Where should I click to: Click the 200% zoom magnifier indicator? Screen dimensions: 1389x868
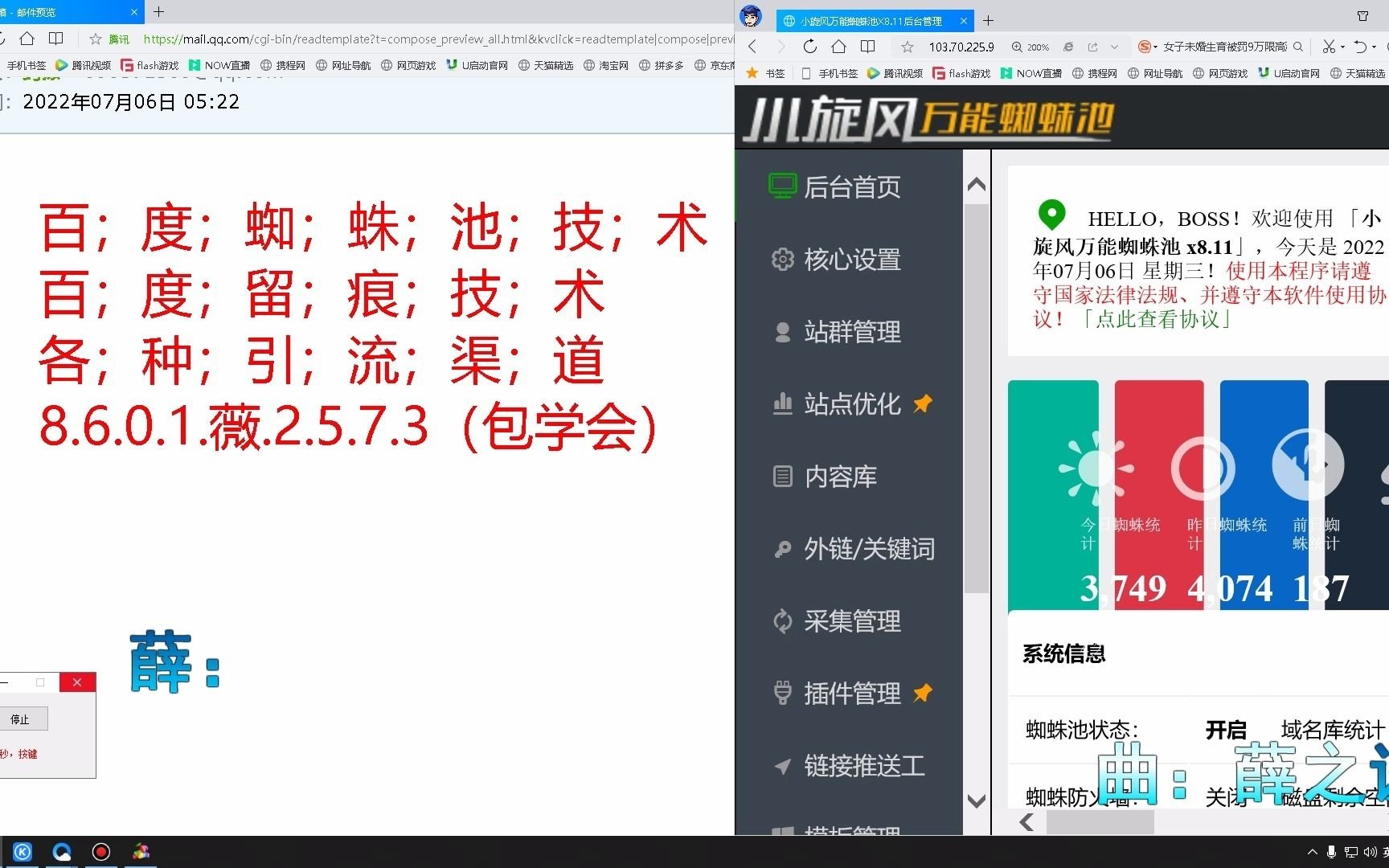coord(1030,47)
